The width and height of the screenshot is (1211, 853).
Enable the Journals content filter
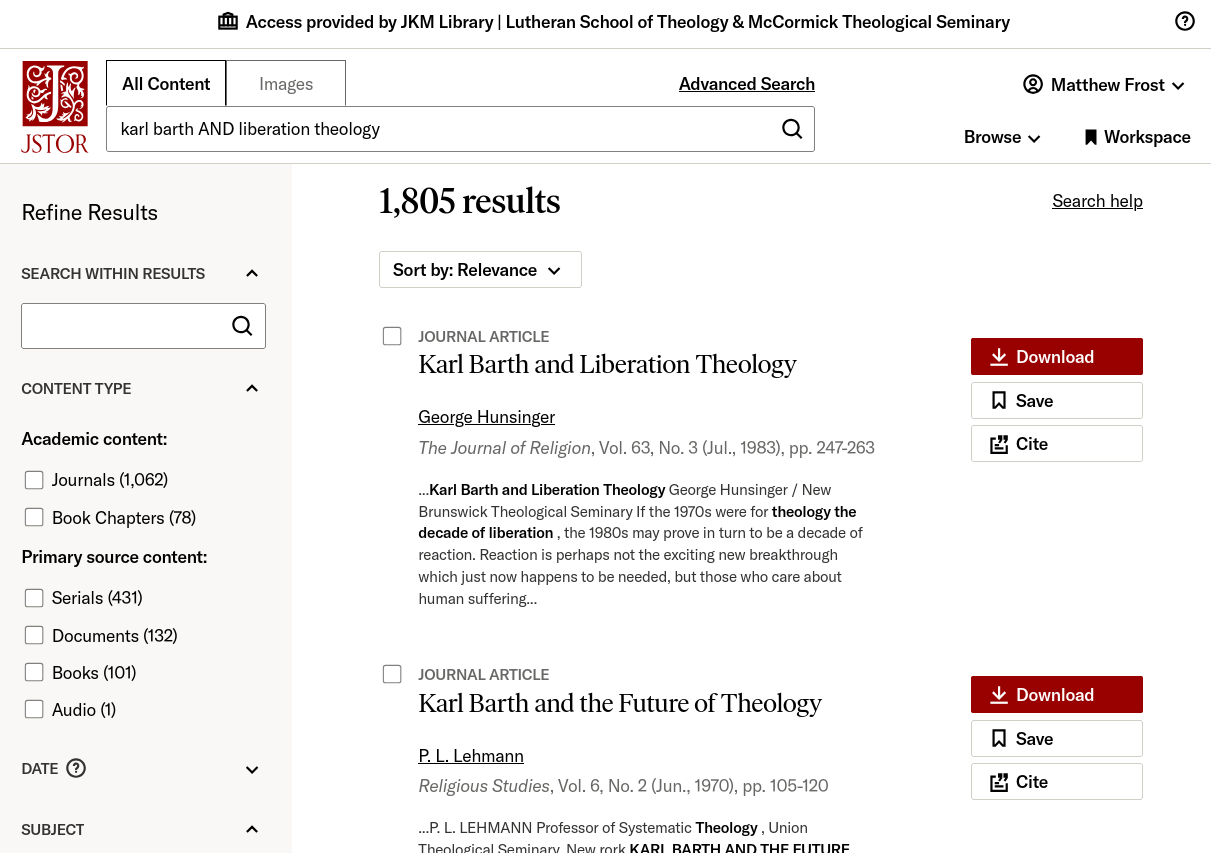click(x=34, y=479)
